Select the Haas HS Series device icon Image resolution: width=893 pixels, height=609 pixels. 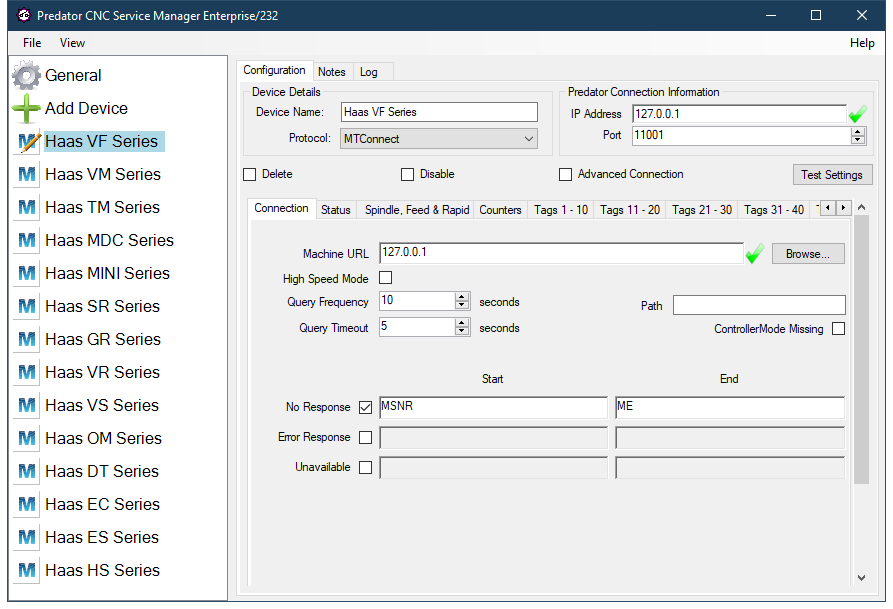click(x=28, y=571)
